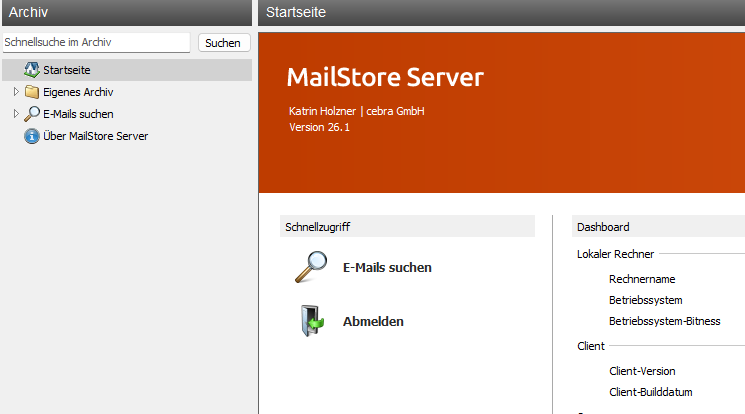Image resolution: width=745 pixels, height=414 pixels.
Task: Click the Abmelden door icon
Action: click(x=311, y=321)
